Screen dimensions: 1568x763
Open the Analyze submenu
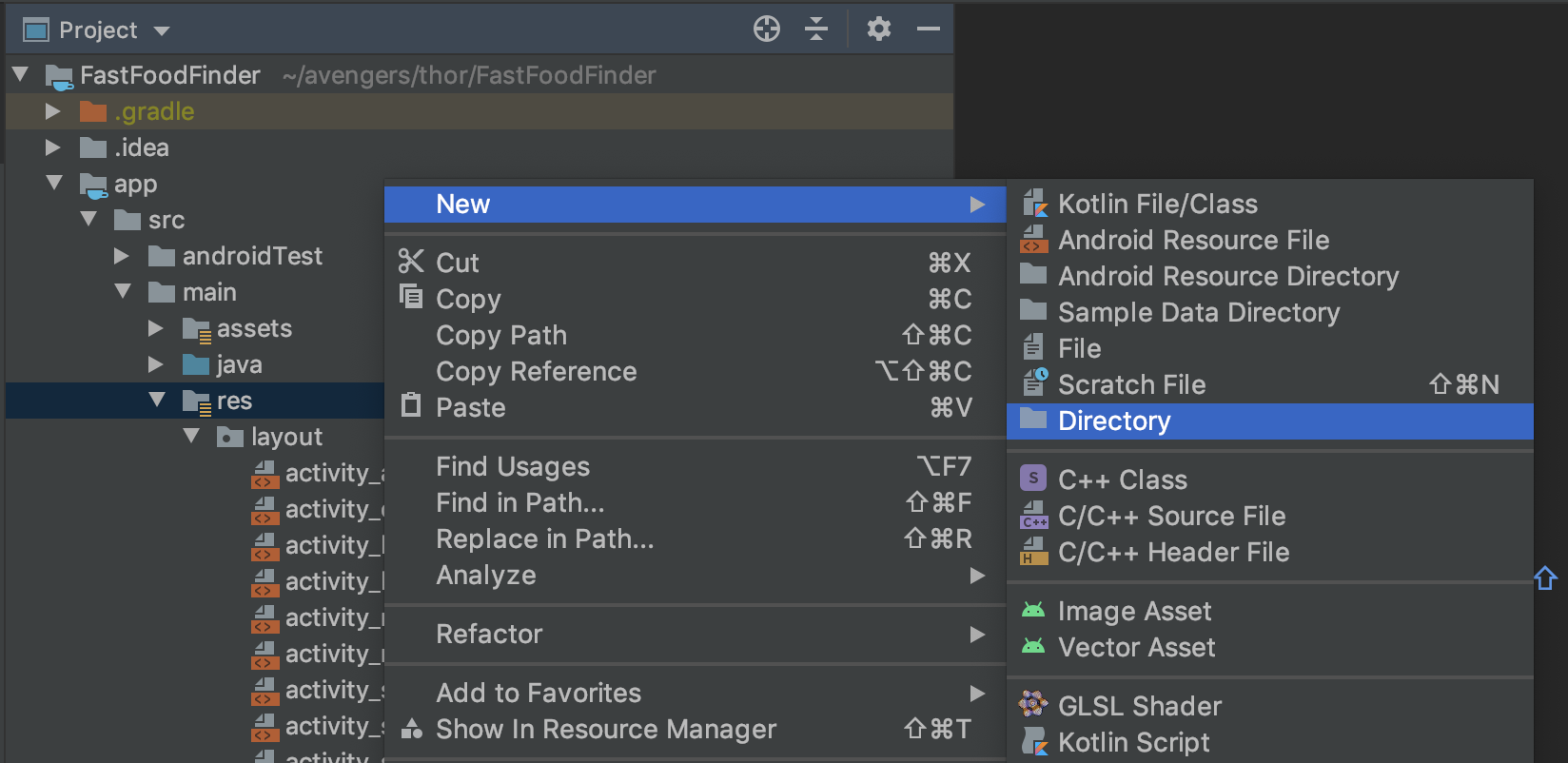(x=695, y=575)
